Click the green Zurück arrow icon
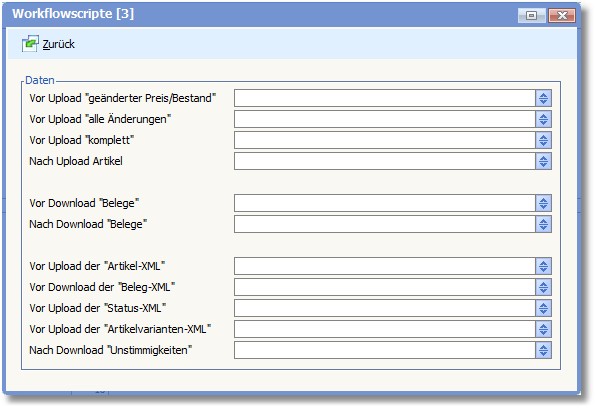Screen dimensions: 595x409 [x=30, y=44]
